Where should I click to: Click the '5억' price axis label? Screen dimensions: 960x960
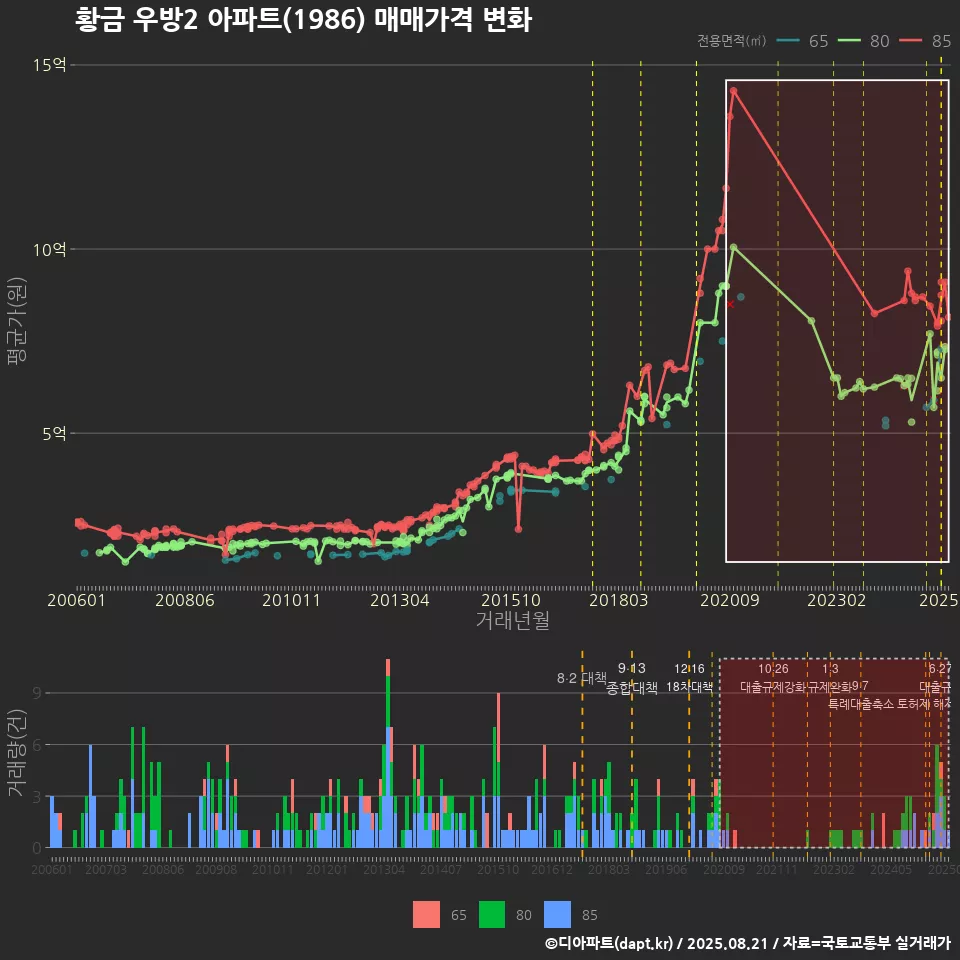click(54, 433)
